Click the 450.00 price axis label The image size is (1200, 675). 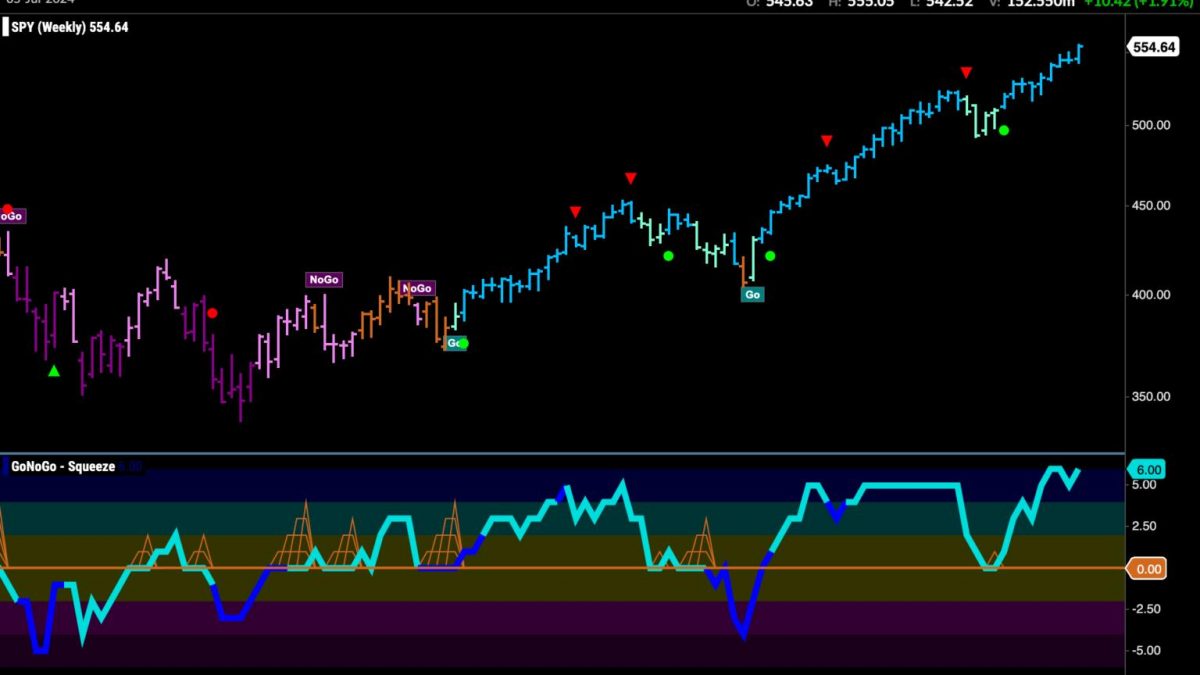(1151, 206)
